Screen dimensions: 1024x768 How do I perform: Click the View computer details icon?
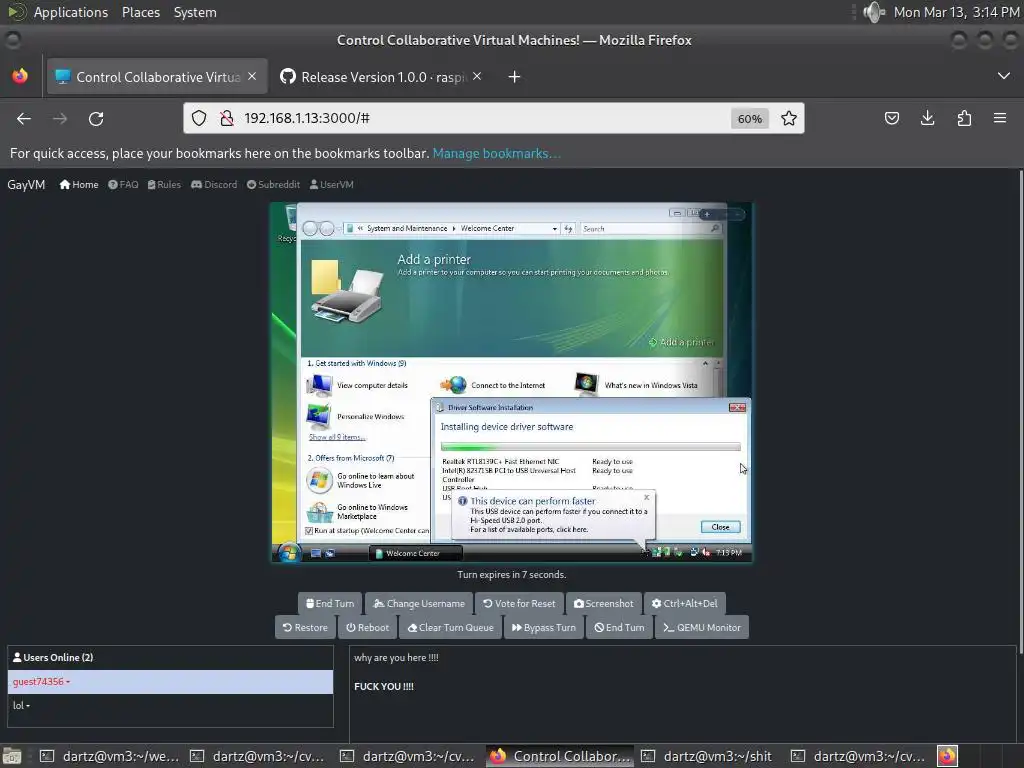[319, 385]
